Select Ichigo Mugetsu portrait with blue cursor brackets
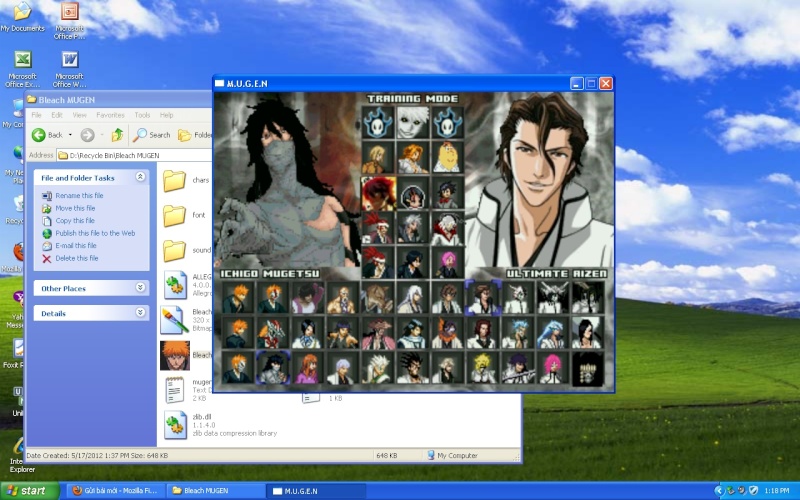800x500 pixels. tap(273, 368)
